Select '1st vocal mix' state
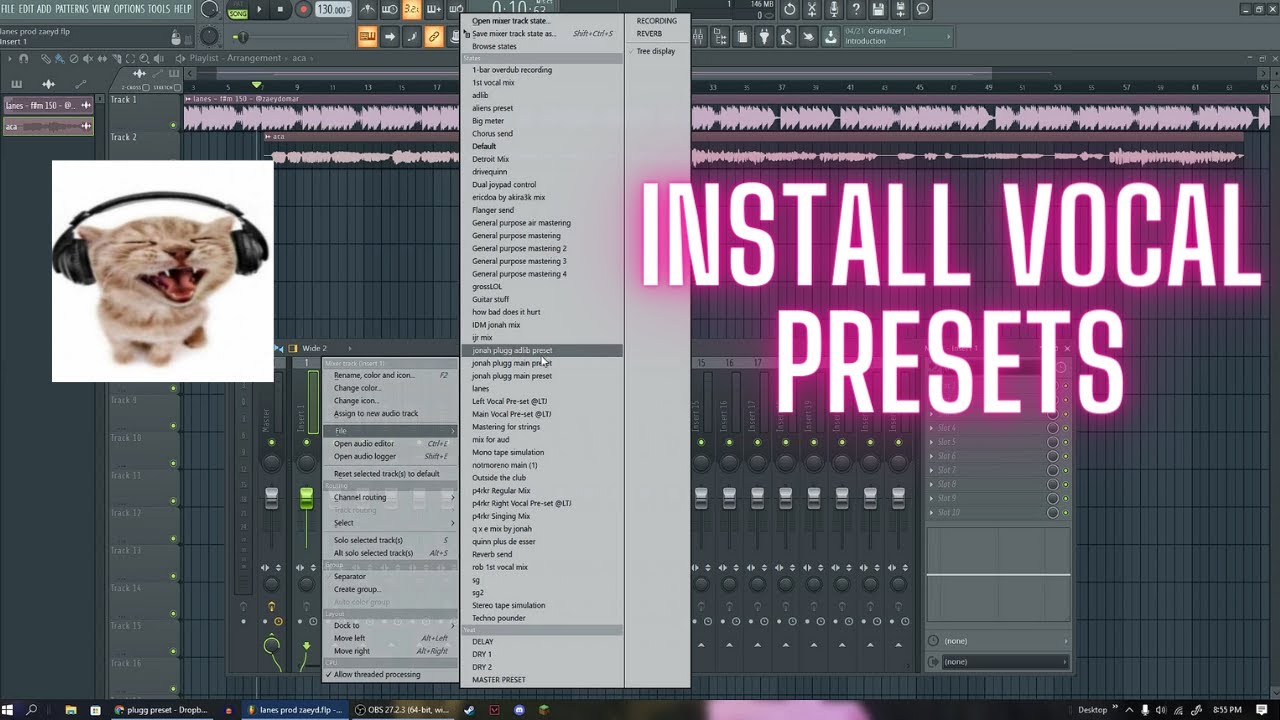 point(541,83)
